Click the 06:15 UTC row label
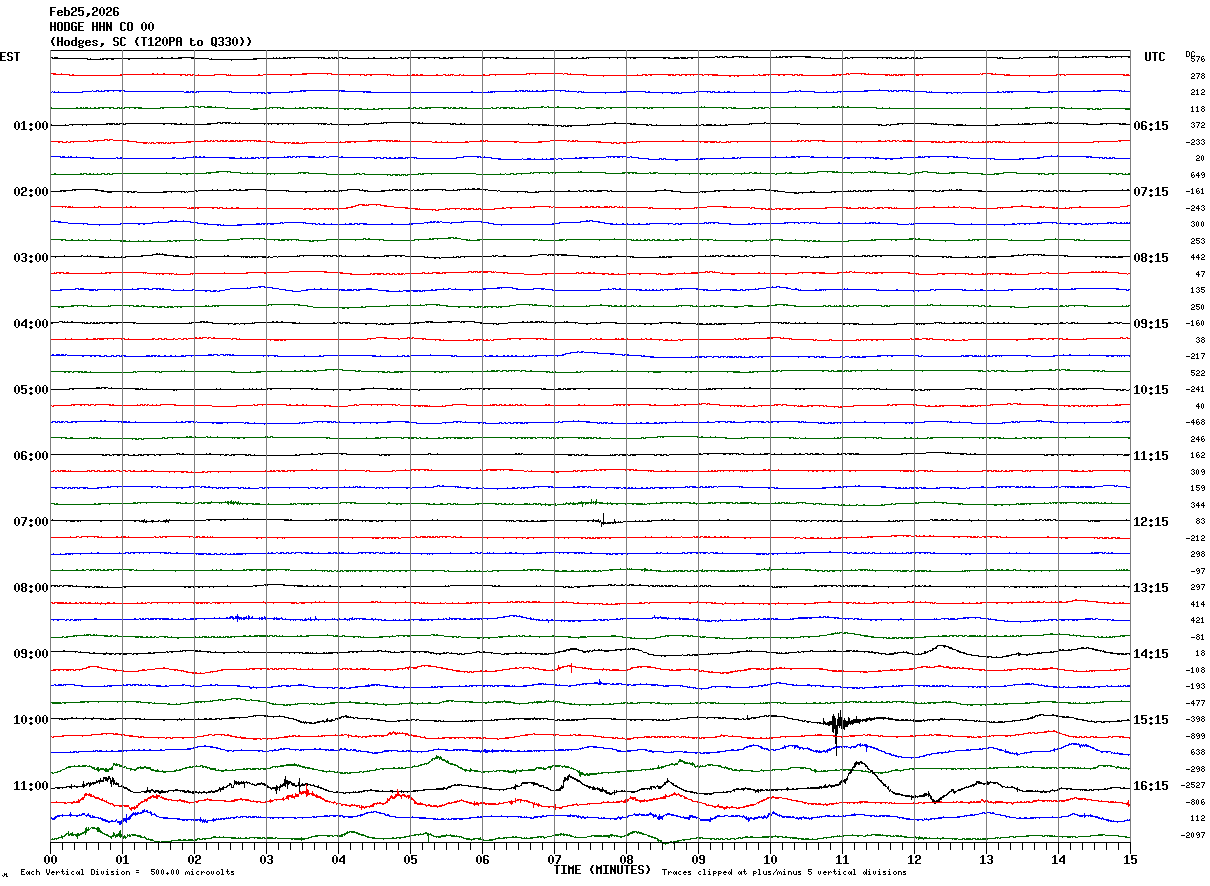The image size is (1210, 886). (1150, 126)
